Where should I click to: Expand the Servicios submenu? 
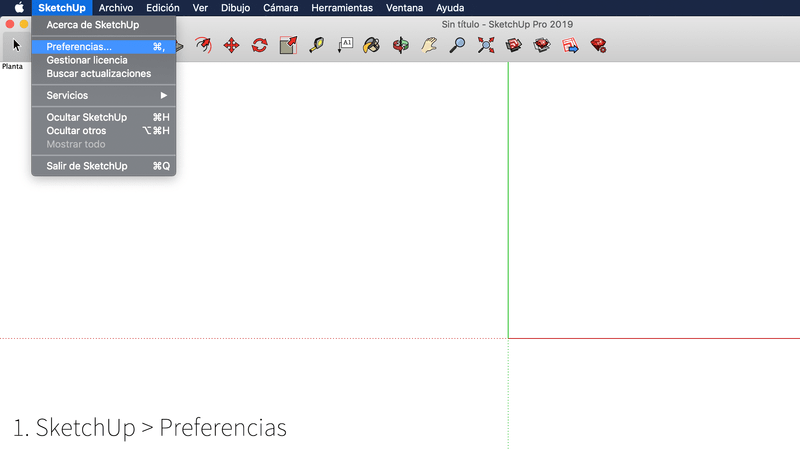point(104,95)
